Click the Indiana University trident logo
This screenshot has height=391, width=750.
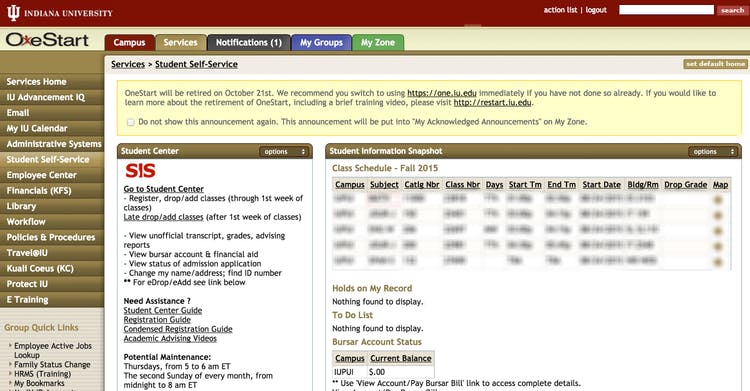13,12
